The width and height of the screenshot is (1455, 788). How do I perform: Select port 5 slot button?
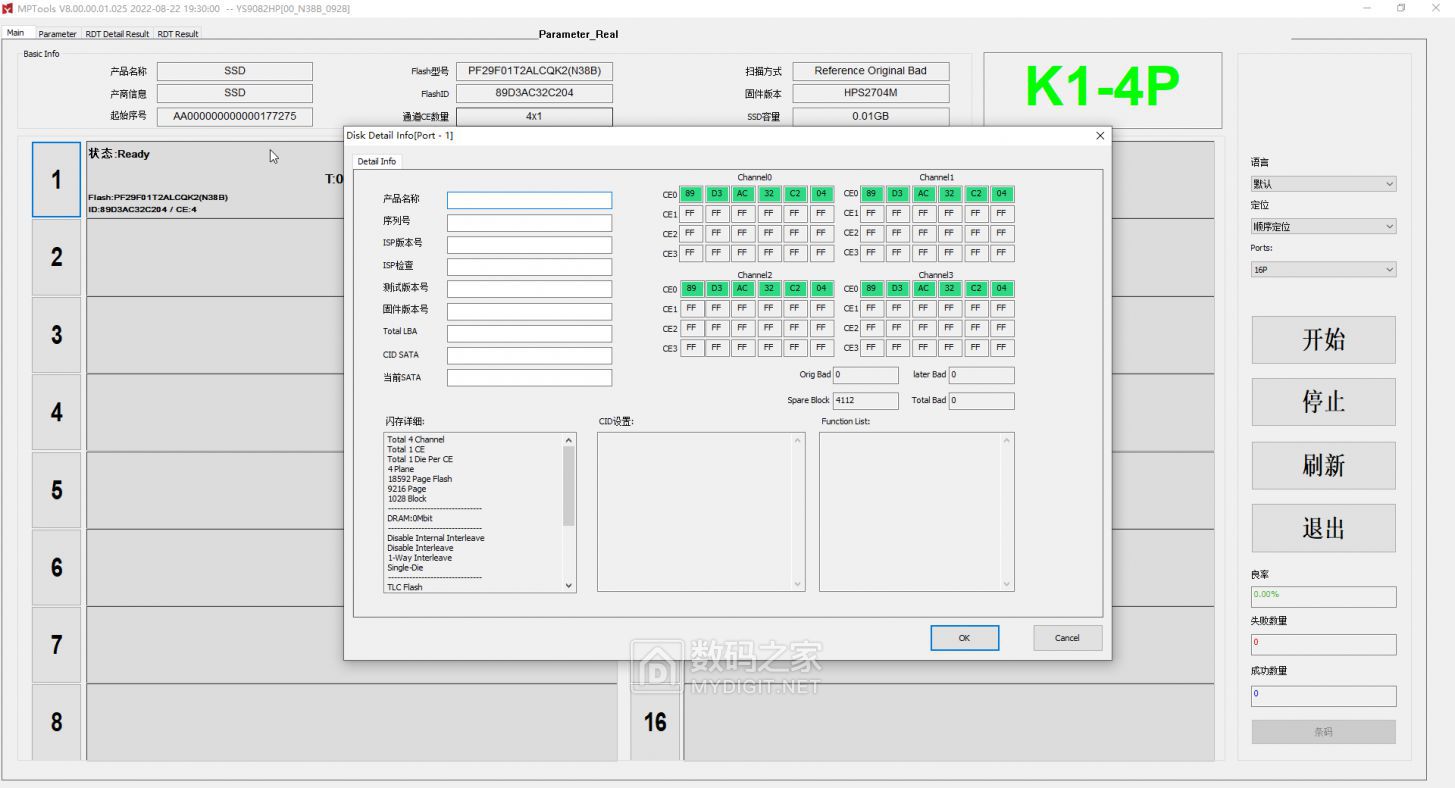[x=57, y=490]
